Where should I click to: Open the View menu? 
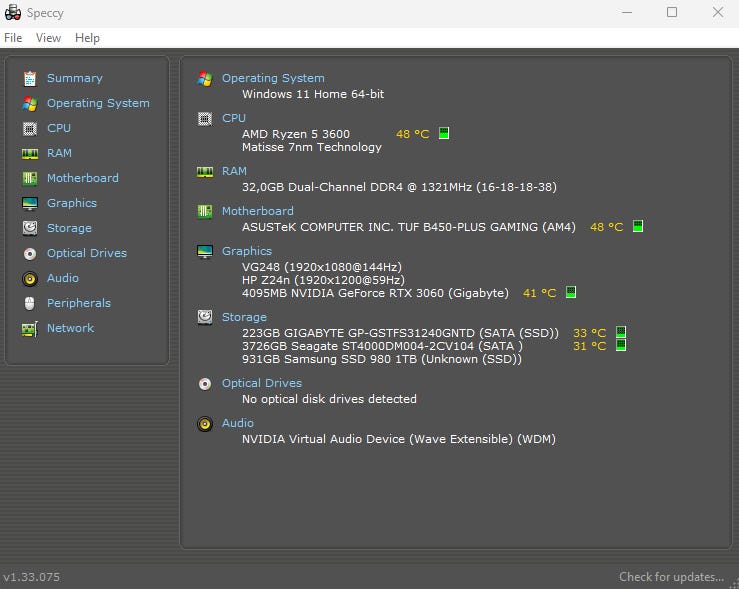[48, 38]
